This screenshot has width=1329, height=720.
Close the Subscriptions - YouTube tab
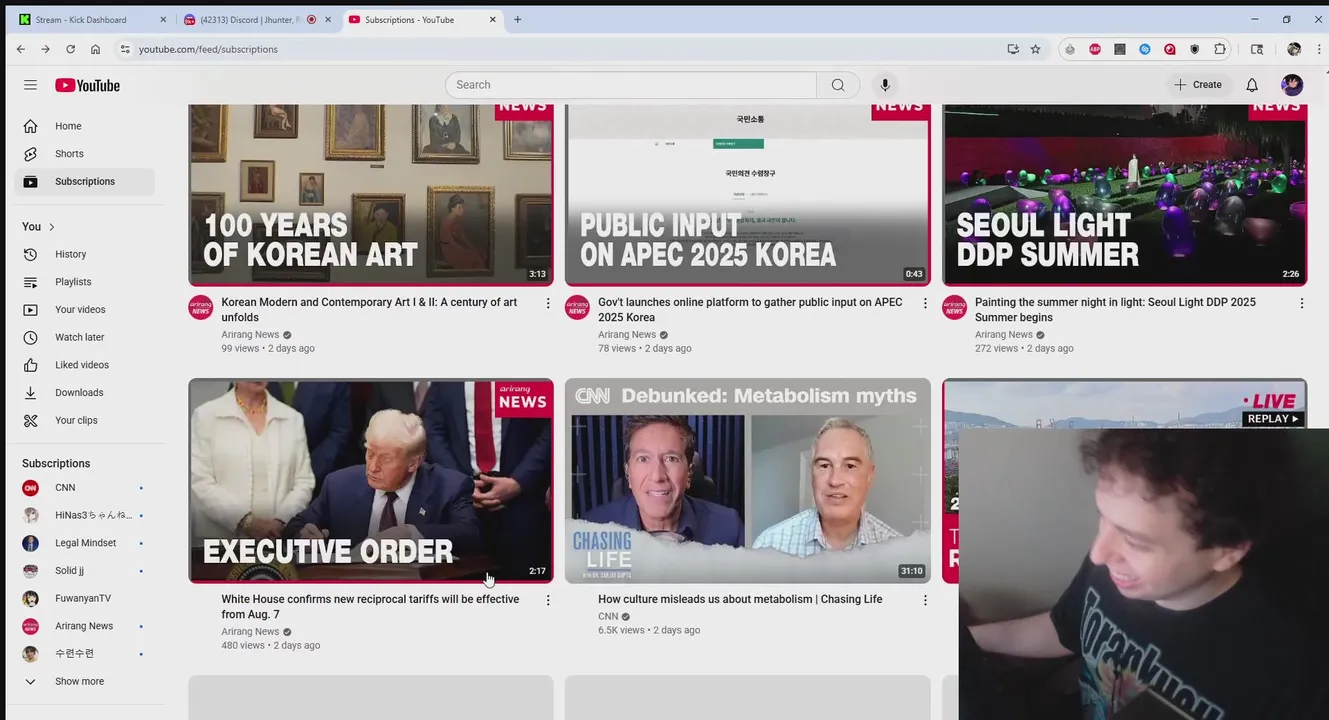pyautogui.click(x=493, y=19)
